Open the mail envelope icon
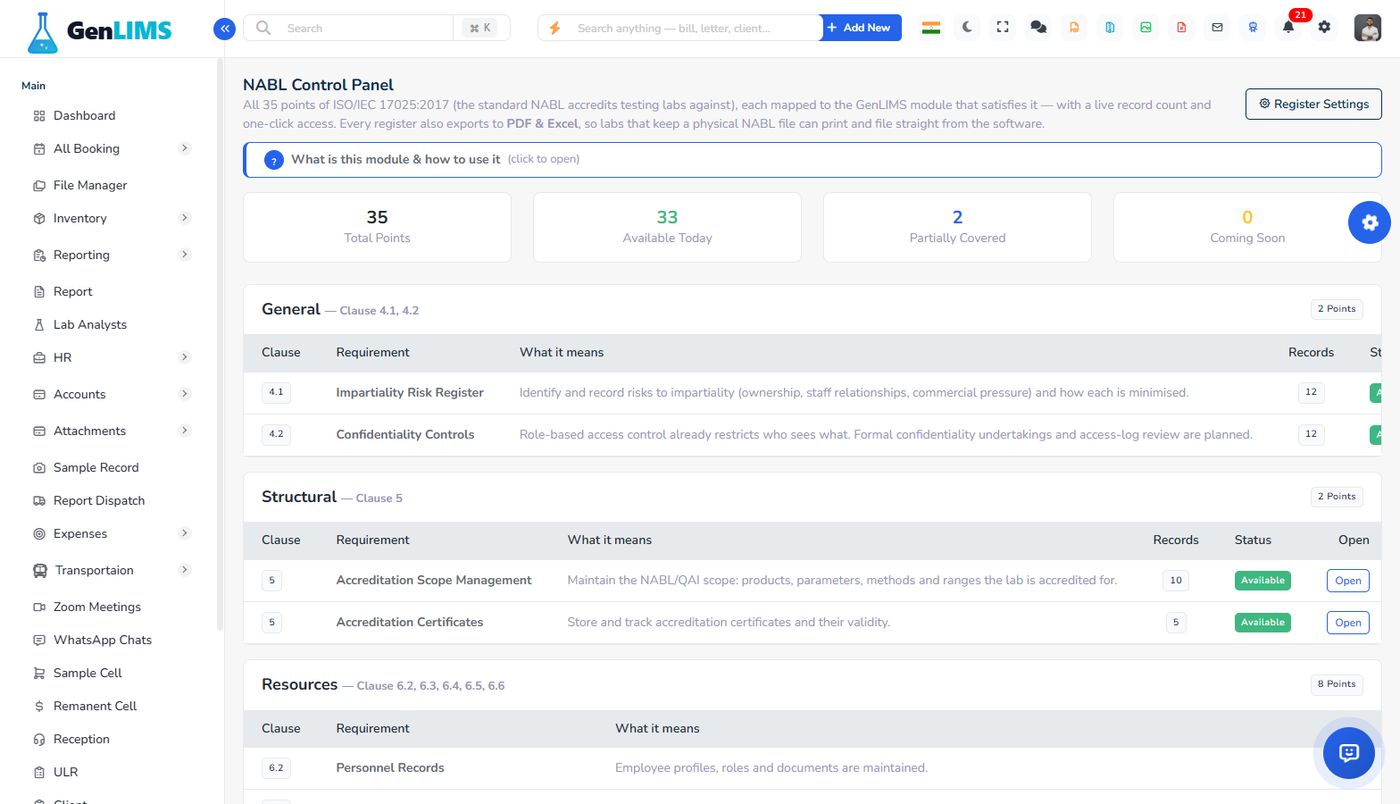The width and height of the screenshot is (1400, 804). point(1217,28)
